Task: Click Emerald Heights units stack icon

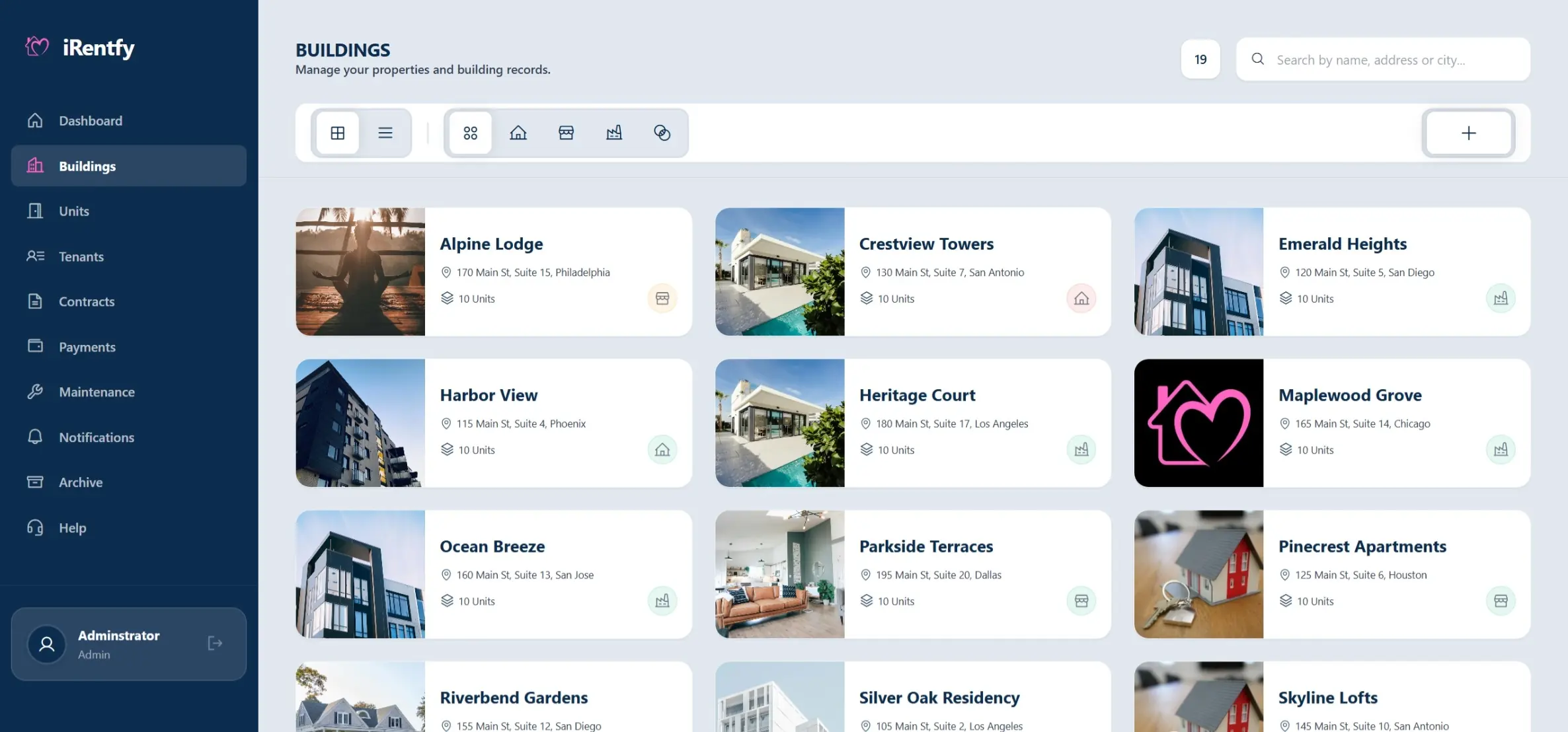Action: [x=1286, y=298]
